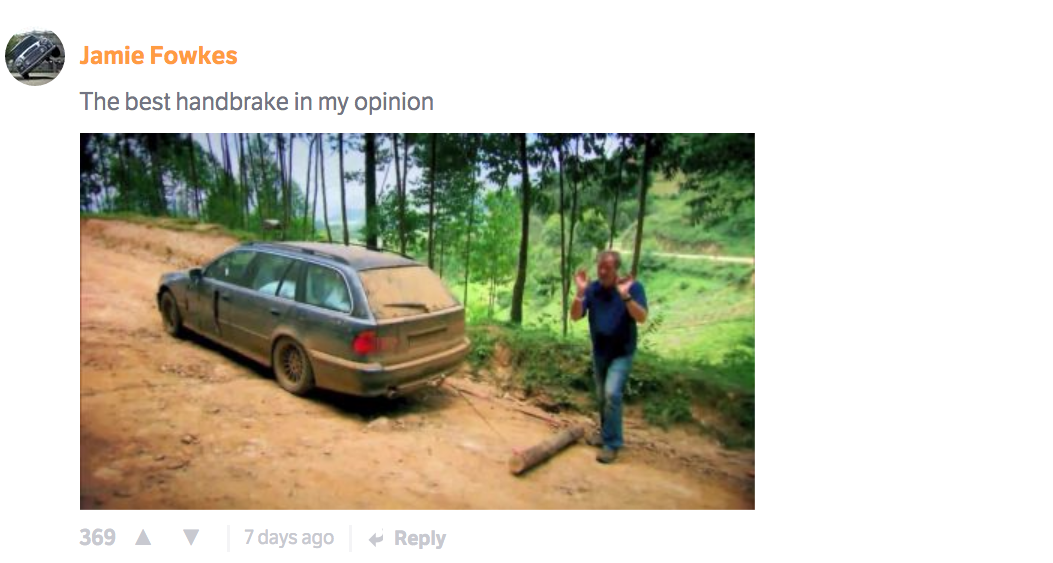Click the reply arrow icon
The width and height of the screenshot is (1053, 563).
[376, 538]
